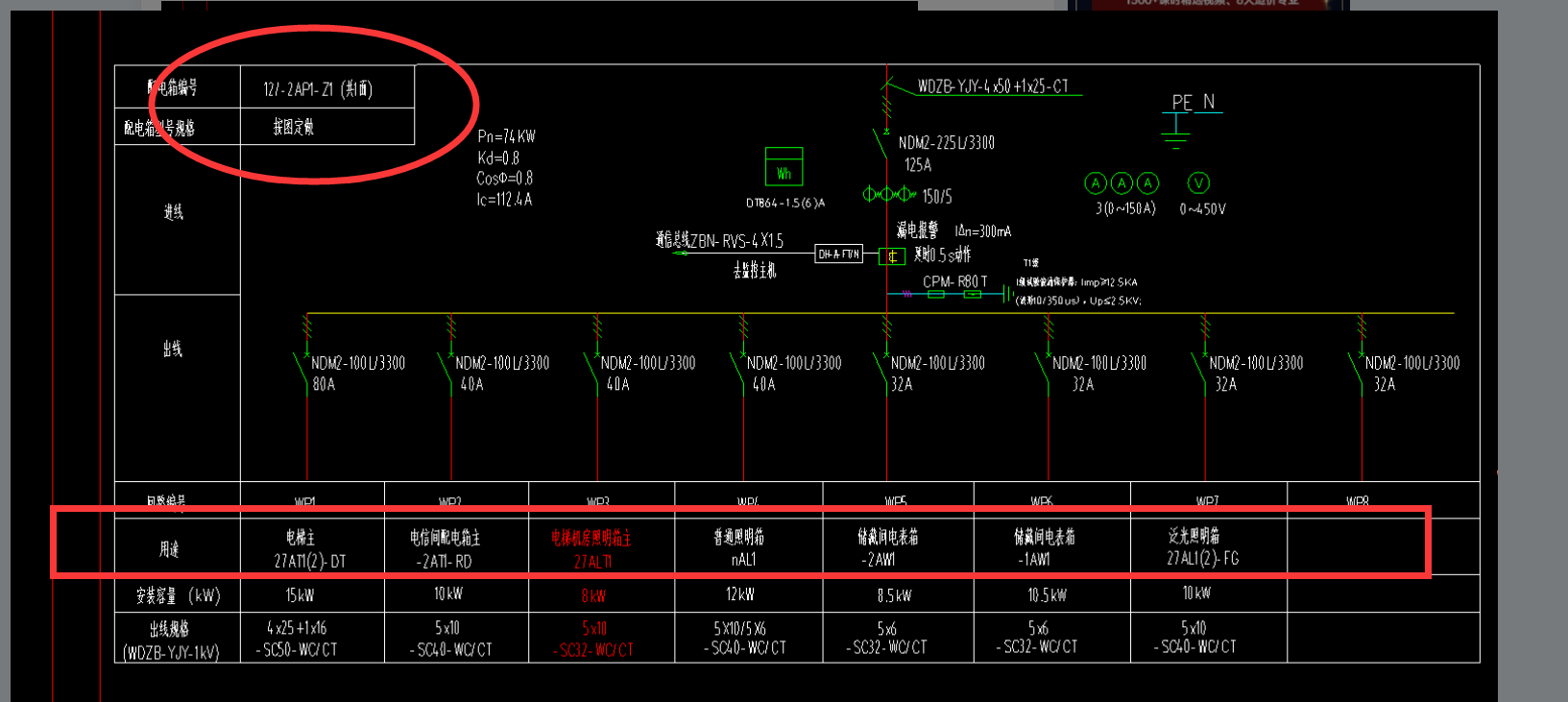Click the 用途 row header
Viewport: 1568px width, 702px height.
(x=178, y=548)
